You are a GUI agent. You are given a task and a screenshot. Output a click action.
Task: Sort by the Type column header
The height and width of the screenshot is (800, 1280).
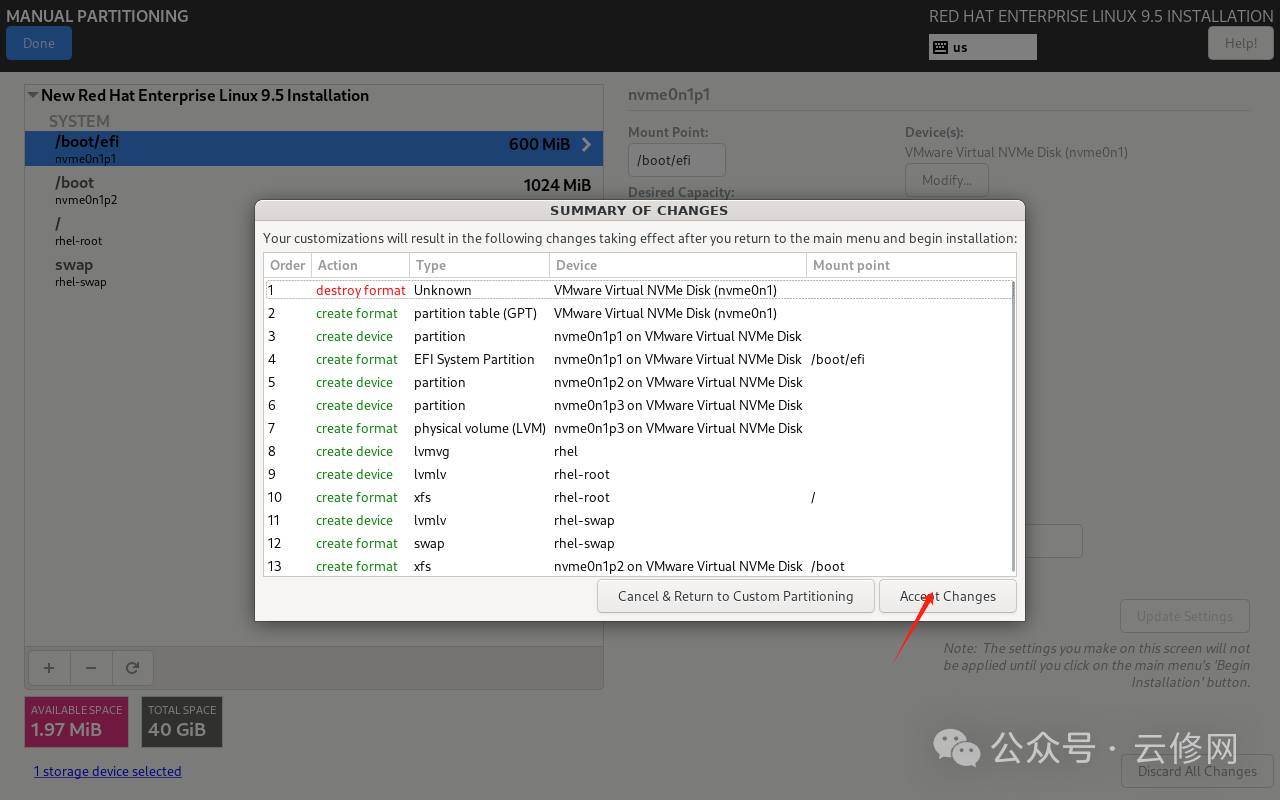tap(479, 265)
